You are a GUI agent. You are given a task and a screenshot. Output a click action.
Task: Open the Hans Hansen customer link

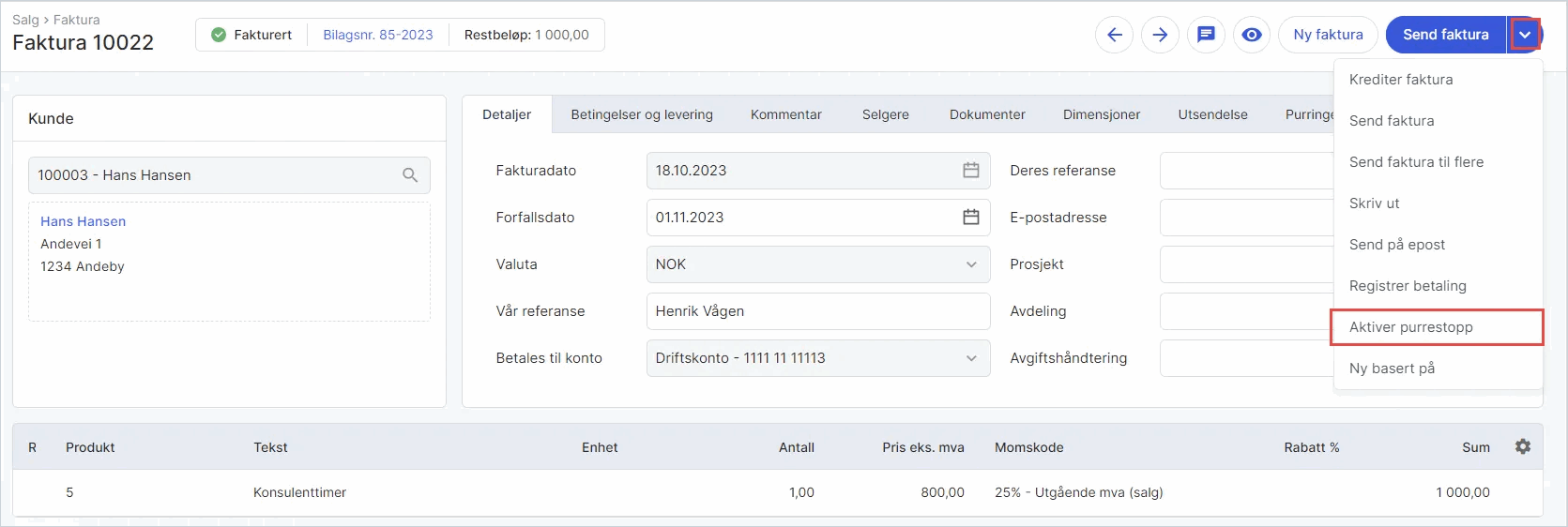[x=83, y=221]
